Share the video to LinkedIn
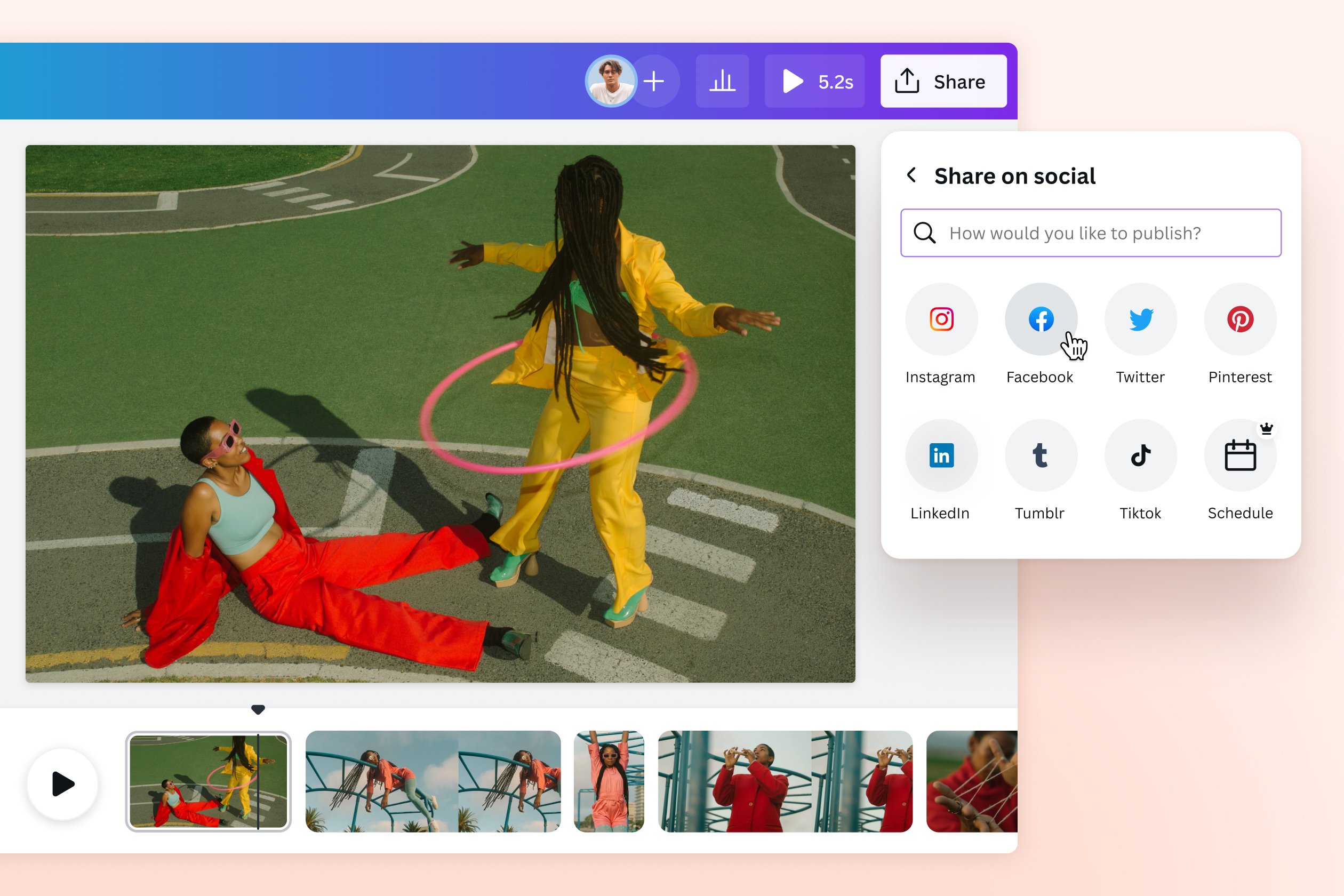This screenshot has height=896, width=1344. (x=941, y=455)
